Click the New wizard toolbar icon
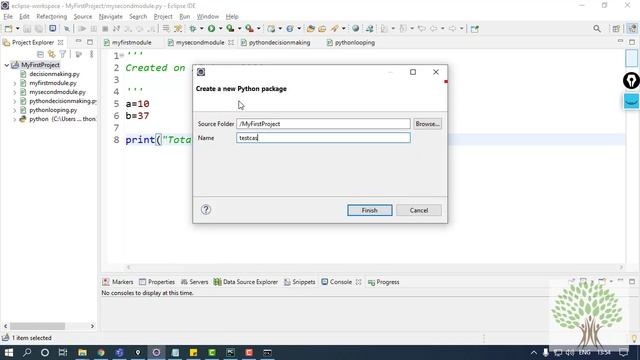The height and width of the screenshot is (360, 640). pyautogui.click(x=8, y=29)
